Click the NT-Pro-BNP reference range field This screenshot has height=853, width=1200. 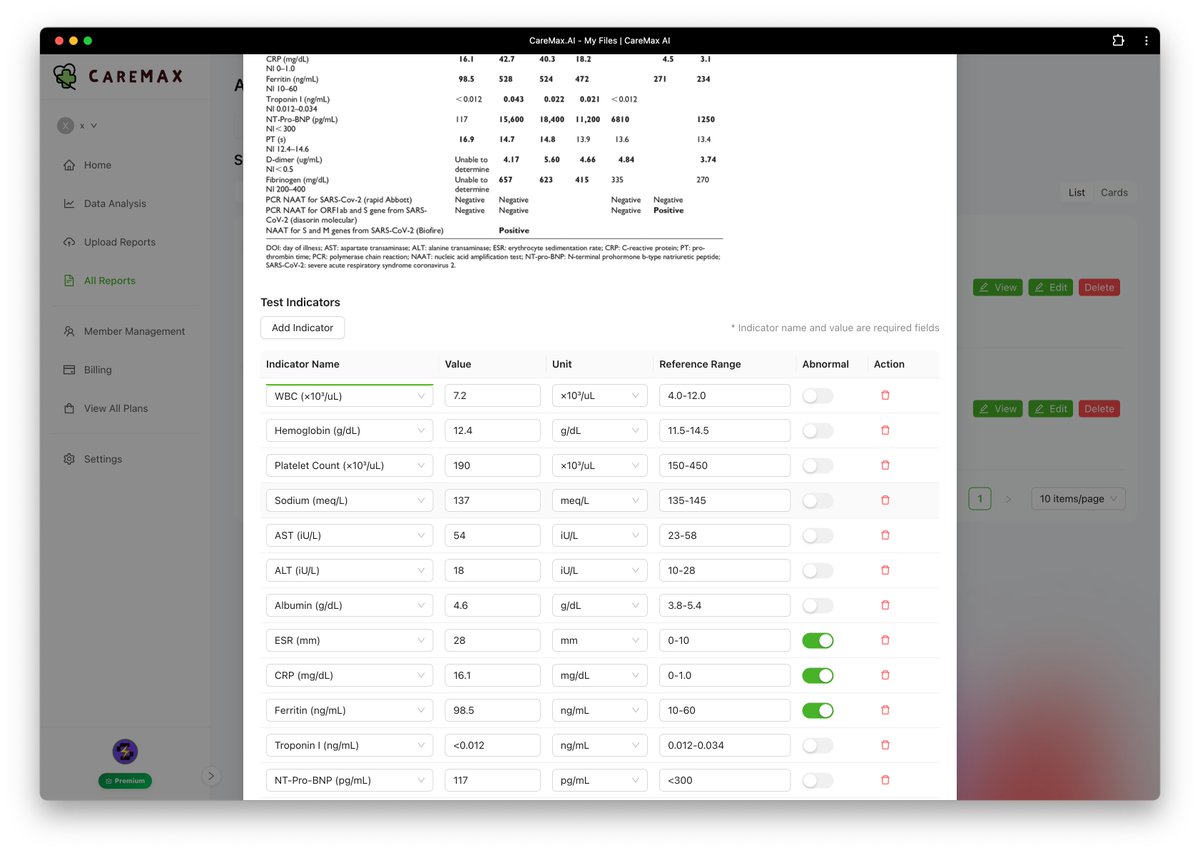pyautogui.click(x=725, y=781)
